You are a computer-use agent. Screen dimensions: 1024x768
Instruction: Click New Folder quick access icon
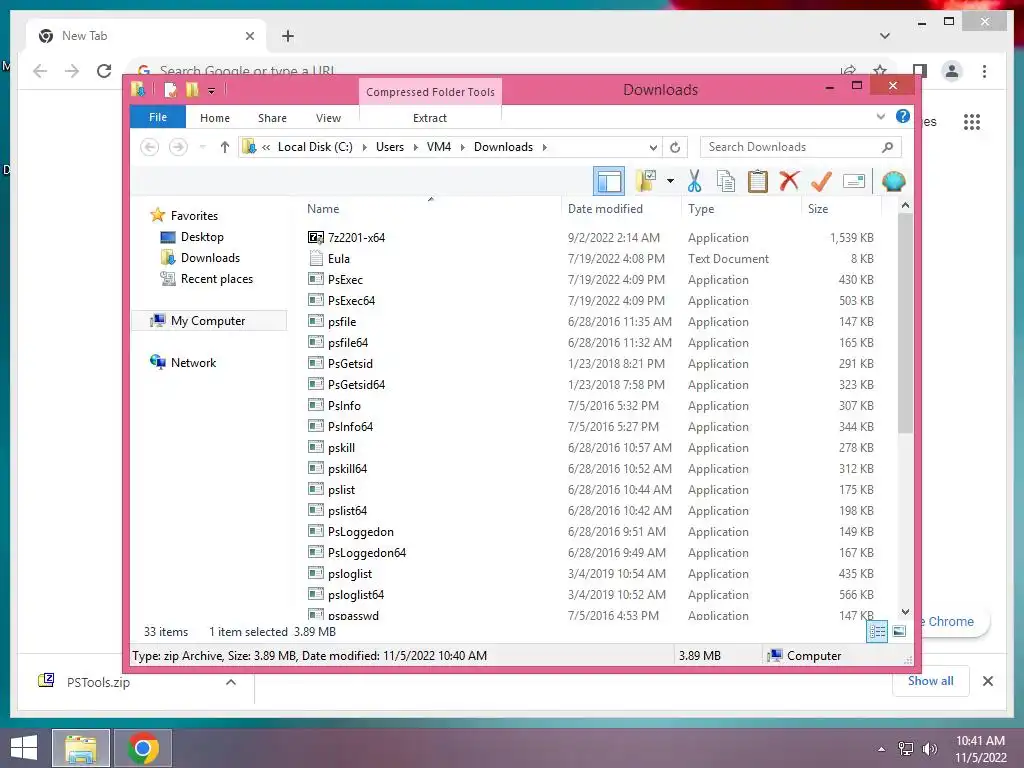pyautogui.click(x=192, y=90)
